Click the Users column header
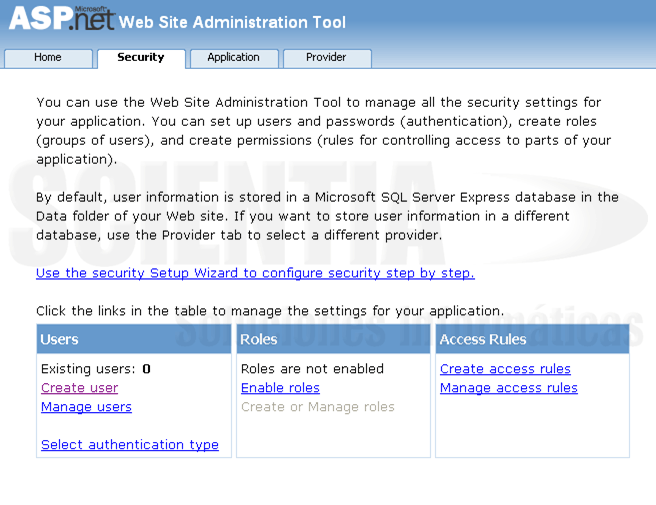 [x=60, y=340]
